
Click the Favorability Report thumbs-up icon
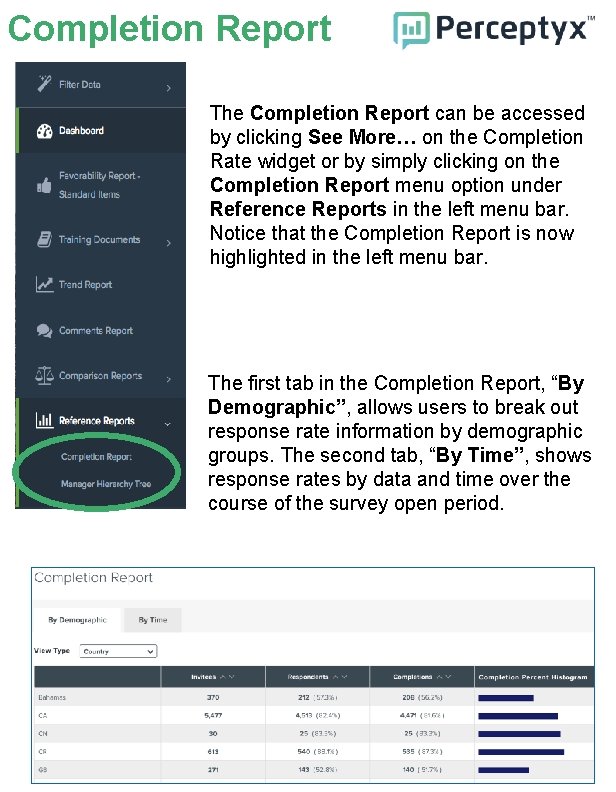click(44, 186)
